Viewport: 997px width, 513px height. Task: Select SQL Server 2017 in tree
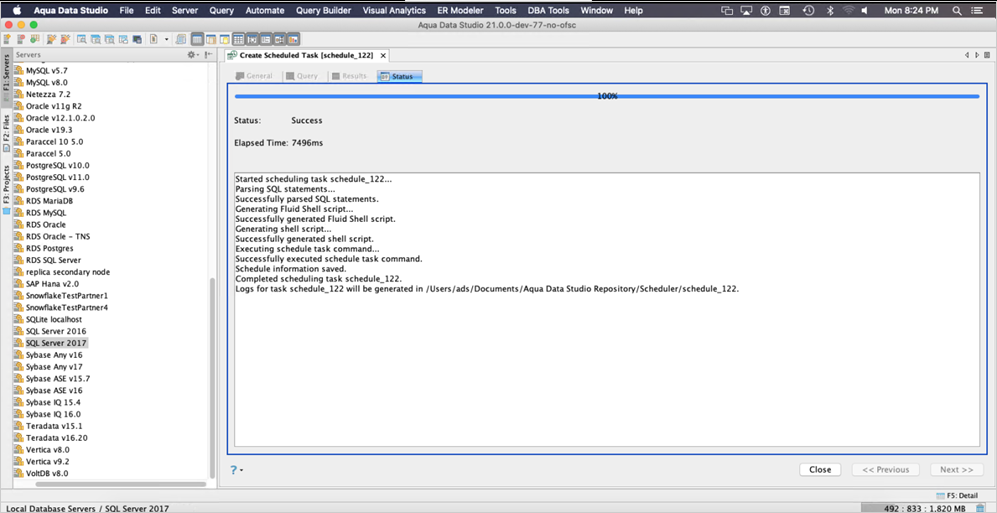[x=56, y=343]
